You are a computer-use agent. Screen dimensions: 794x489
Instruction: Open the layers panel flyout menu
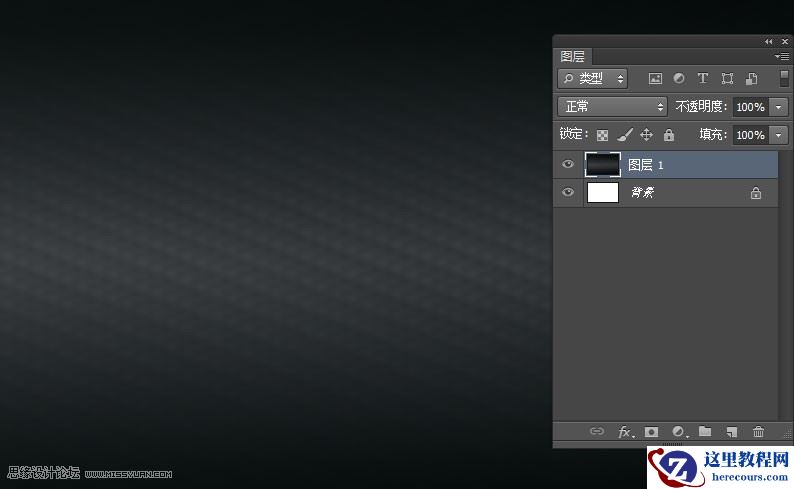(782, 56)
